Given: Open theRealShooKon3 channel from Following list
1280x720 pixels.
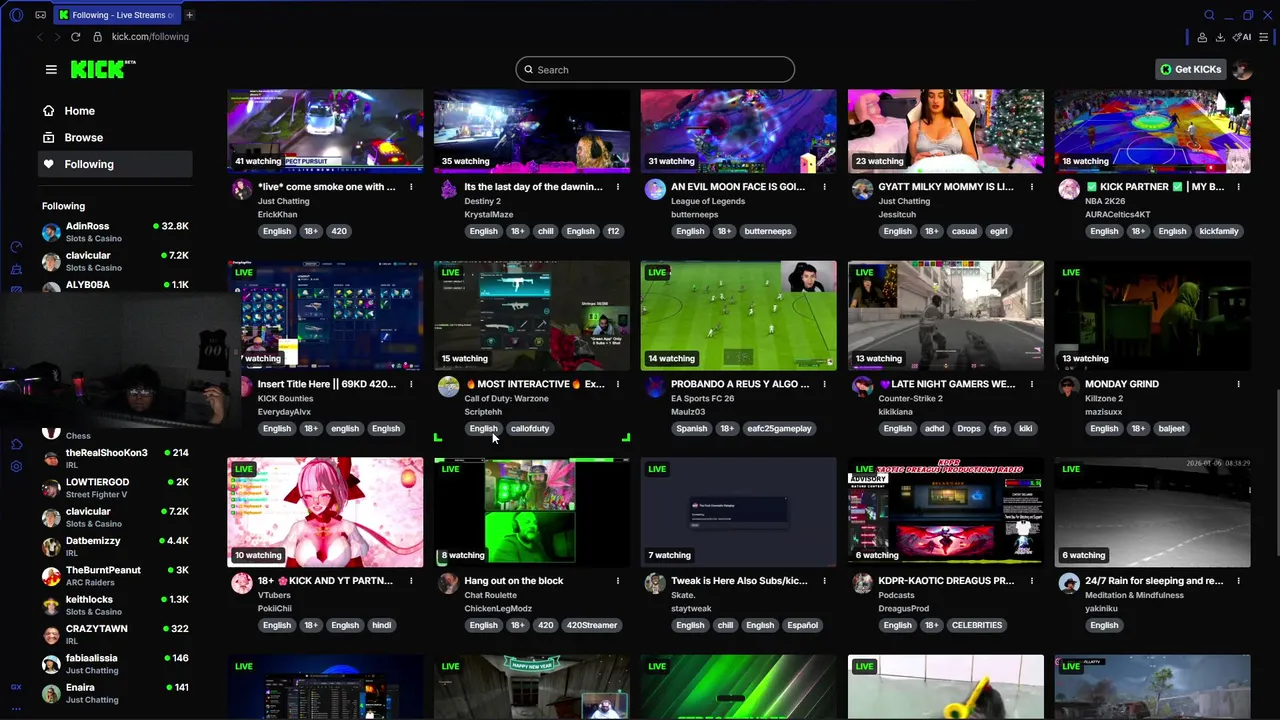Looking at the screenshot, I should tap(115, 458).
